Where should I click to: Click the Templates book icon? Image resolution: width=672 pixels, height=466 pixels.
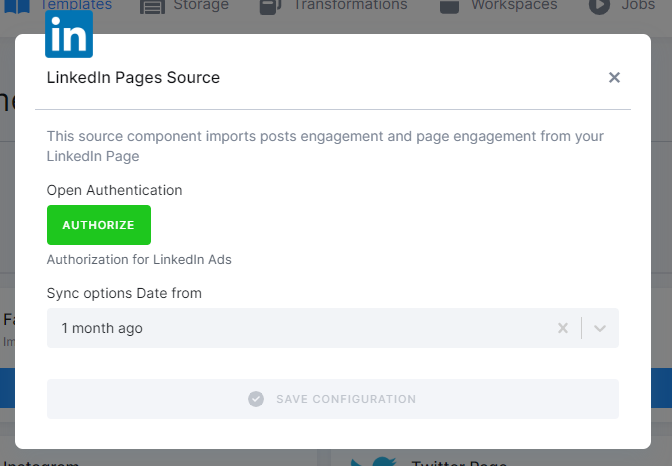click(17, 6)
